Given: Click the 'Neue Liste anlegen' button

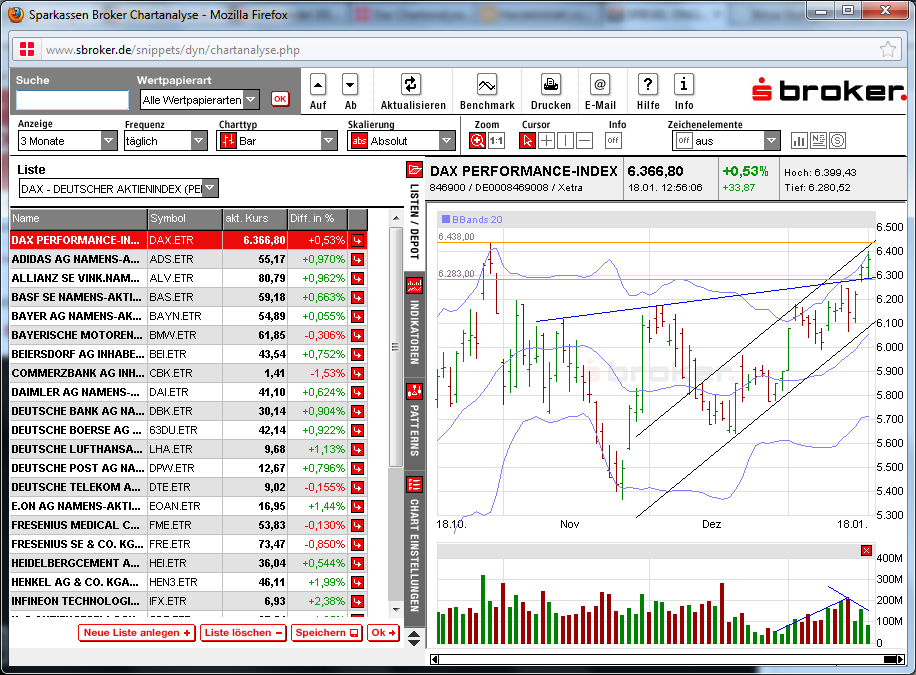Looking at the screenshot, I should [x=136, y=633].
